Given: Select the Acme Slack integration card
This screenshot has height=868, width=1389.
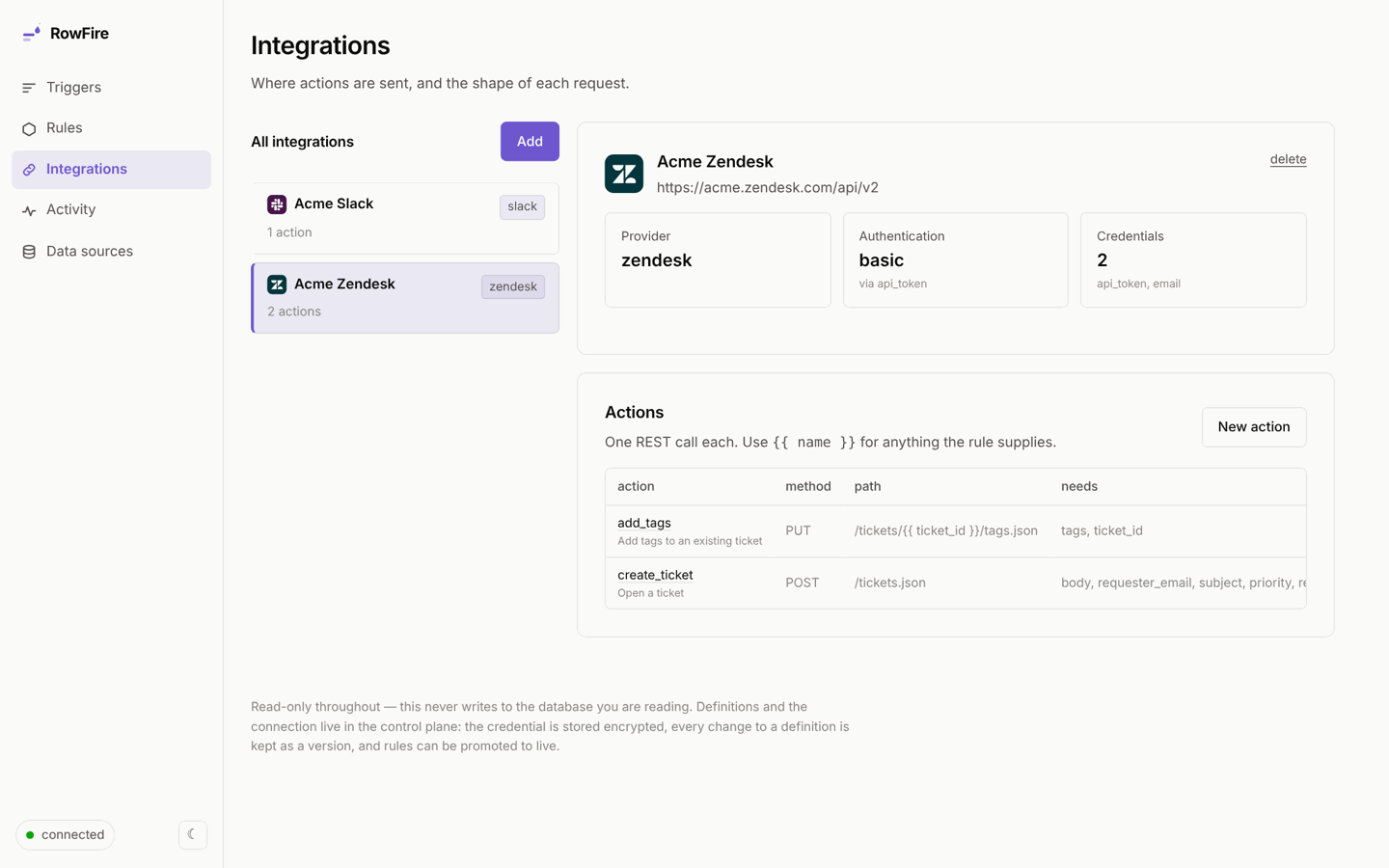Looking at the screenshot, I should point(405,218).
